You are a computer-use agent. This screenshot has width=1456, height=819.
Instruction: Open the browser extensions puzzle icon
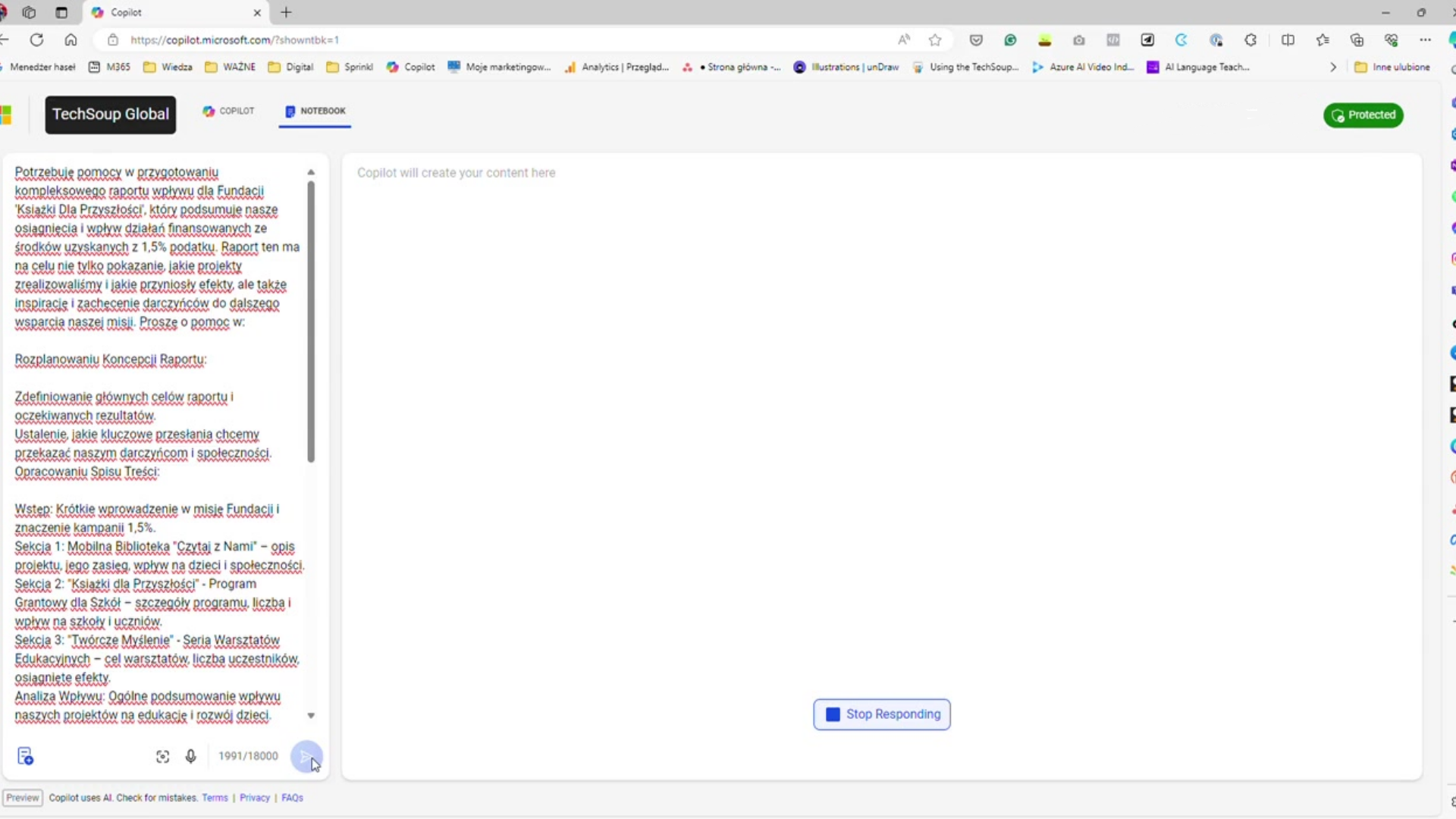pyautogui.click(x=1250, y=40)
